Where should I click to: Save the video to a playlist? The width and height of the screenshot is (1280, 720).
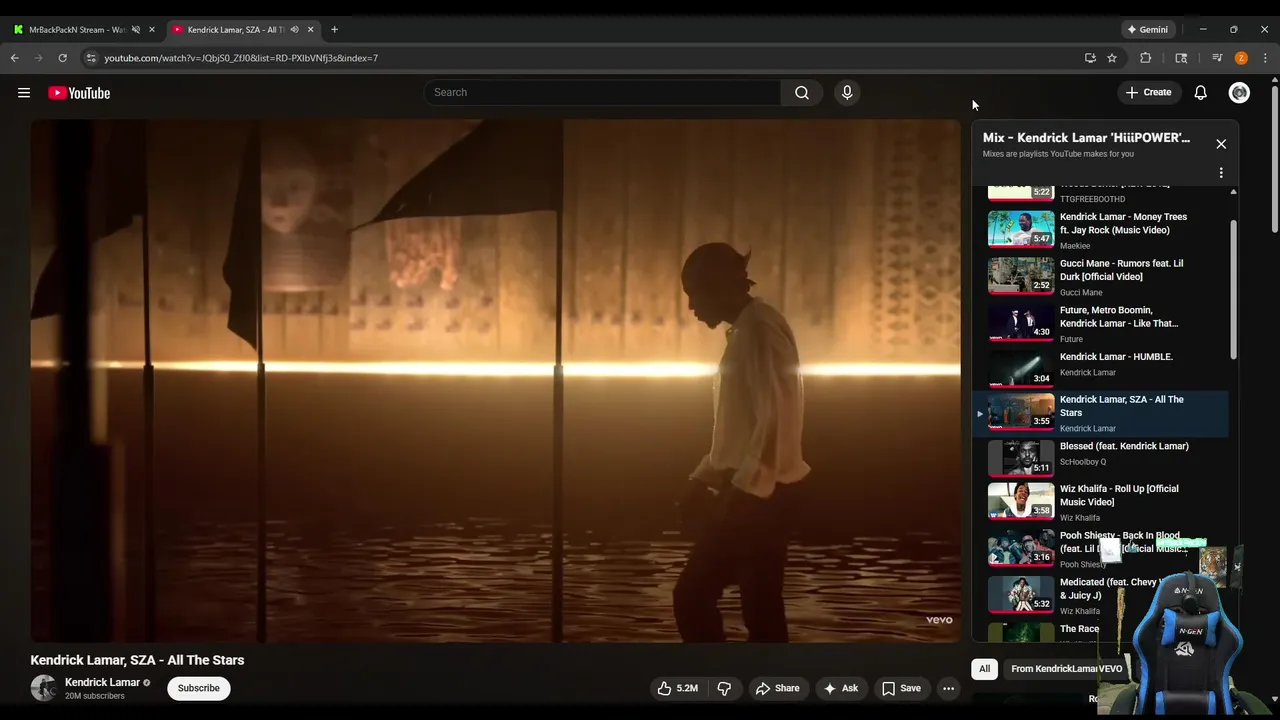[x=901, y=688]
